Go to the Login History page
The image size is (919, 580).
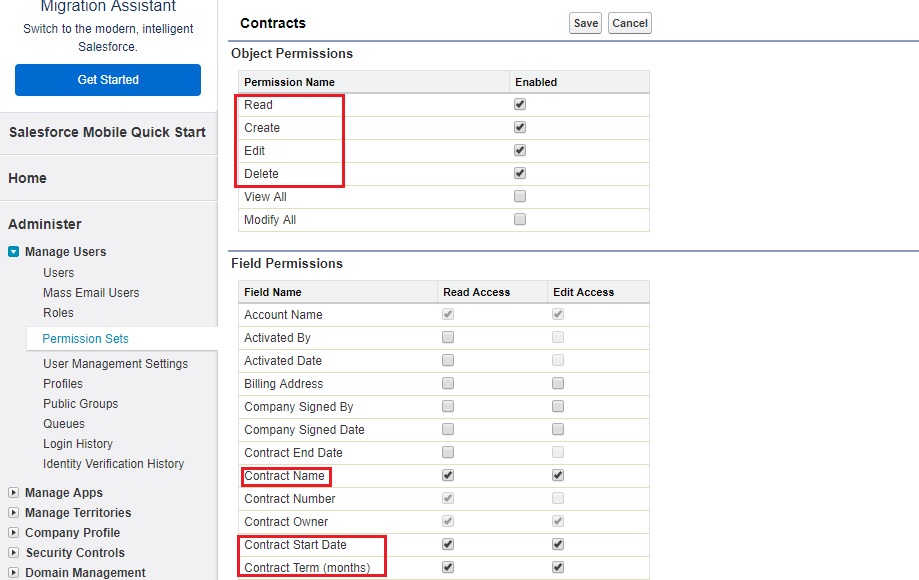78,443
